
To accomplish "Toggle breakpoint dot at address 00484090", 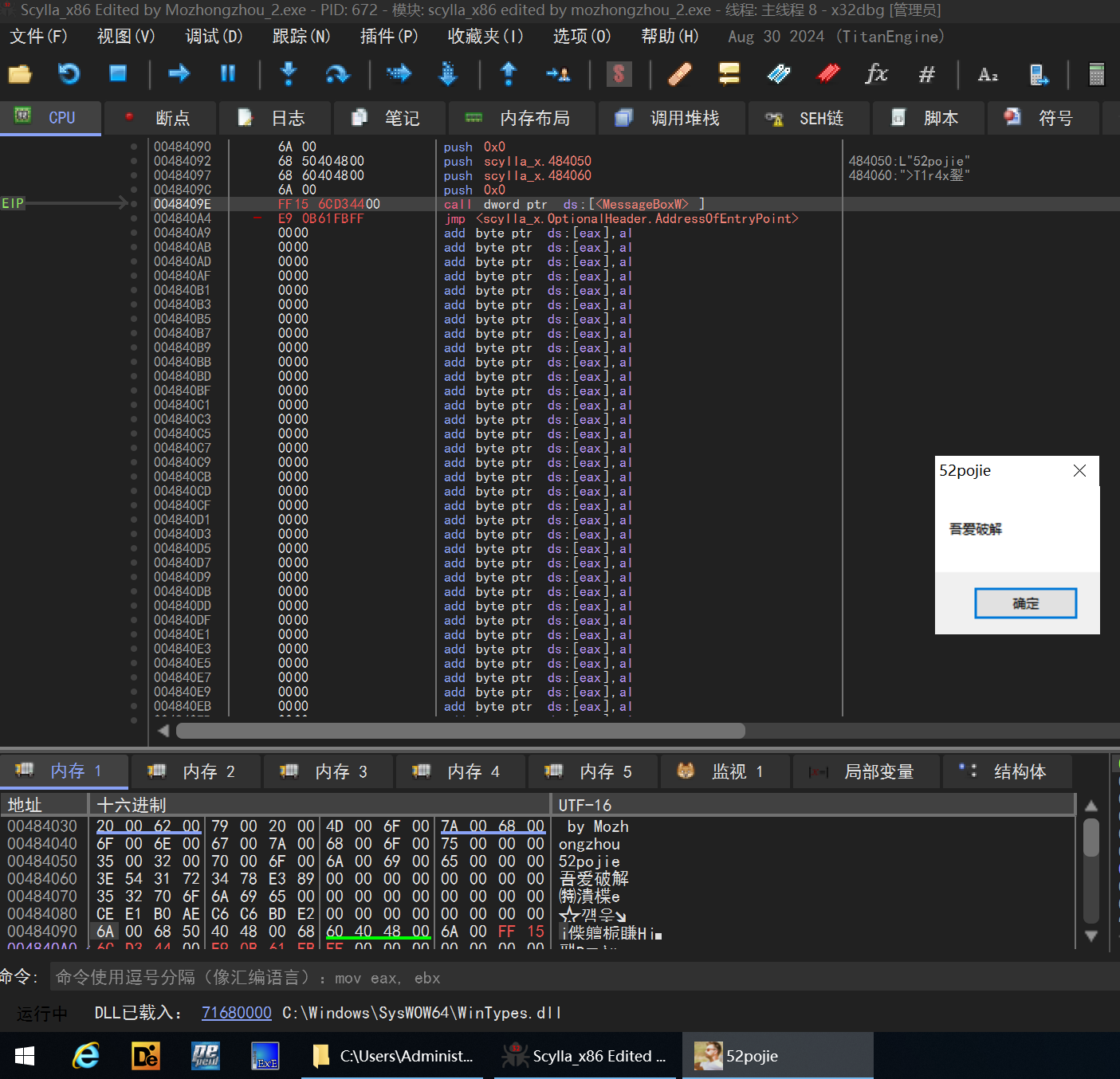I will tap(133, 147).
